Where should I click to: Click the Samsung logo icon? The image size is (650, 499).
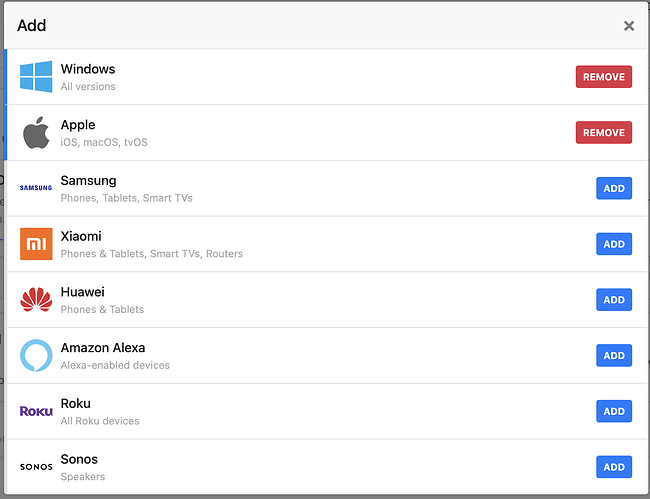(x=36, y=188)
